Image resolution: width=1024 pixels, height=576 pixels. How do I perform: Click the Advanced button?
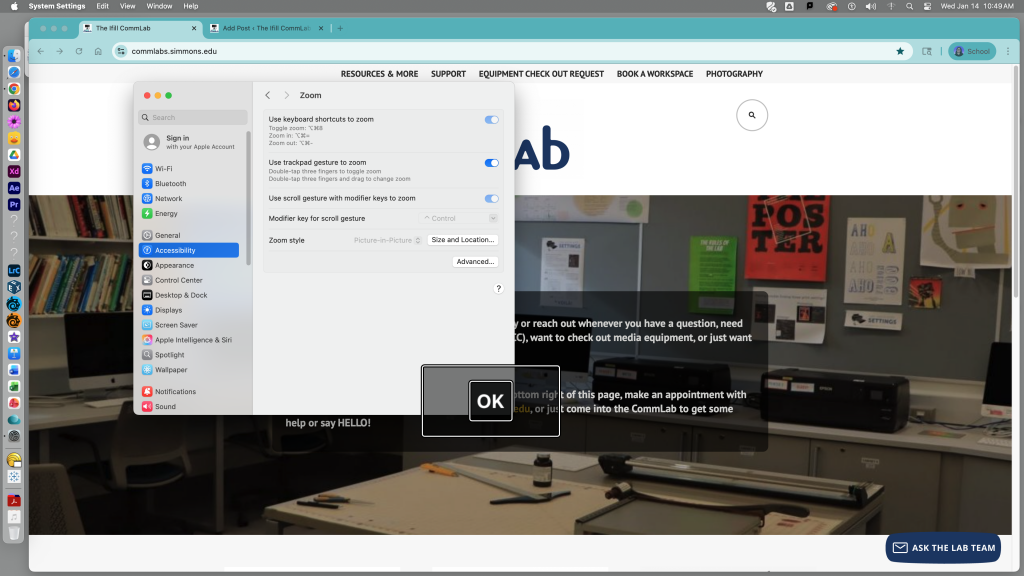click(x=474, y=262)
